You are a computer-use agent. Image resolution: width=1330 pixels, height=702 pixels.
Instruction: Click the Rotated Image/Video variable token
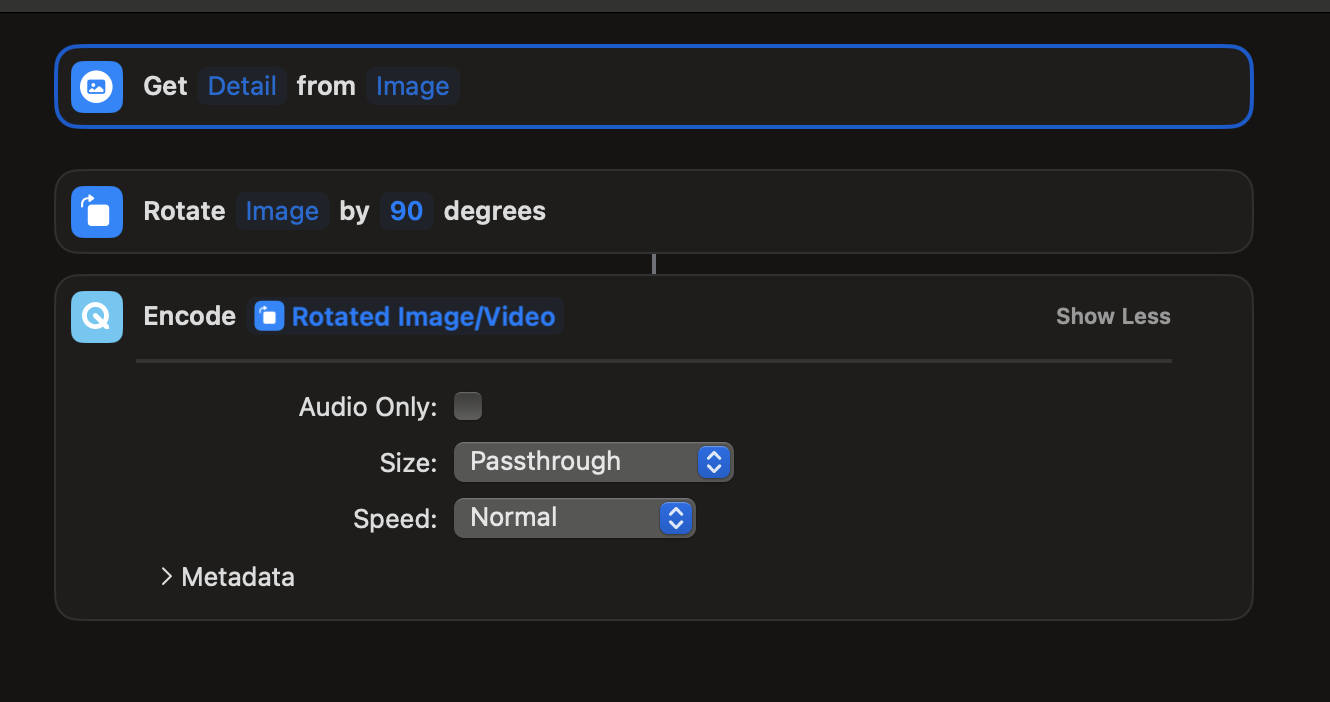point(422,317)
